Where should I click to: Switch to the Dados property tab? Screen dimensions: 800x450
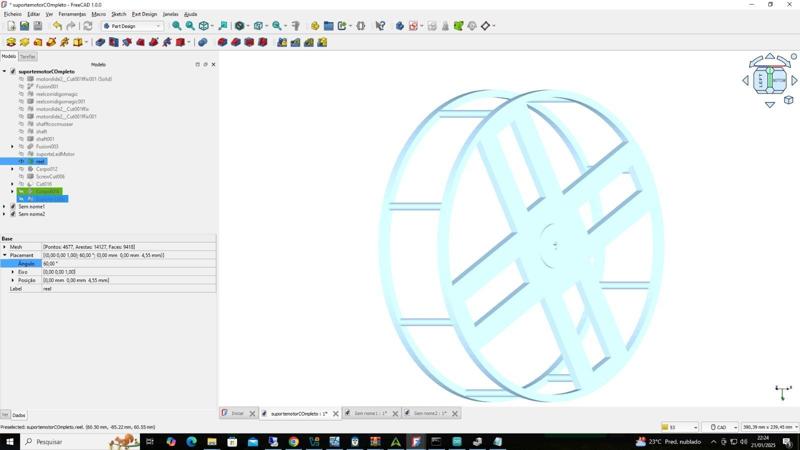coord(19,415)
